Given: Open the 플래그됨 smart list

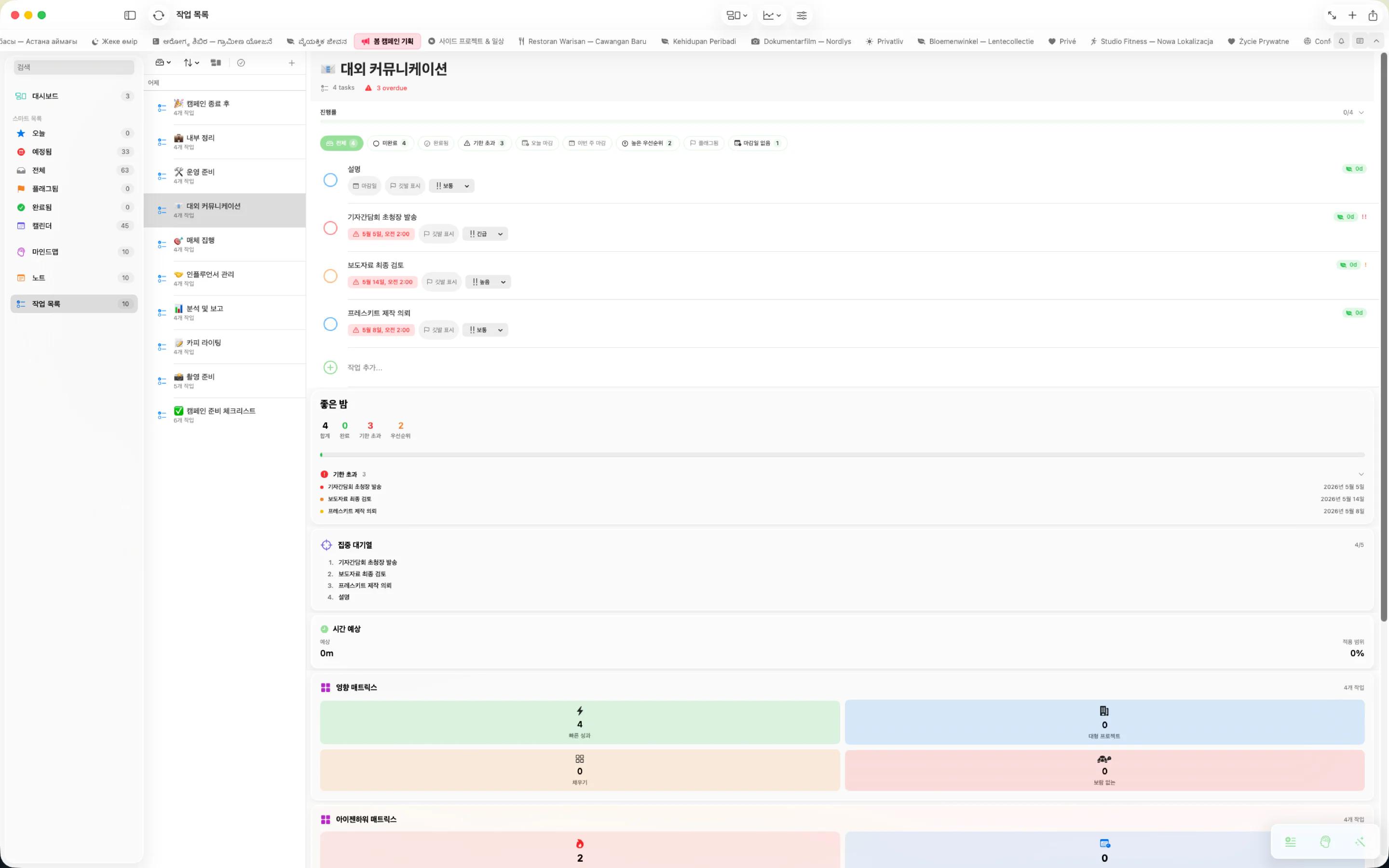Looking at the screenshot, I should [x=74, y=189].
